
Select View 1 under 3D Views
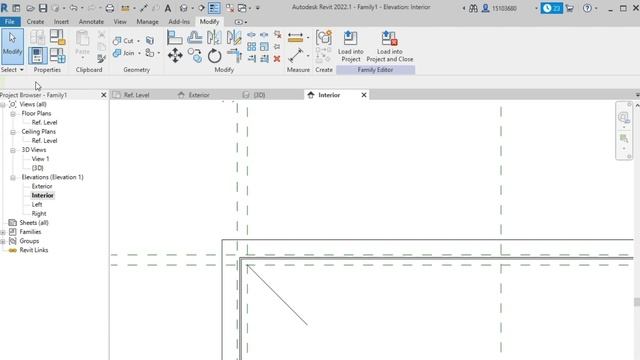tap(40, 159)
